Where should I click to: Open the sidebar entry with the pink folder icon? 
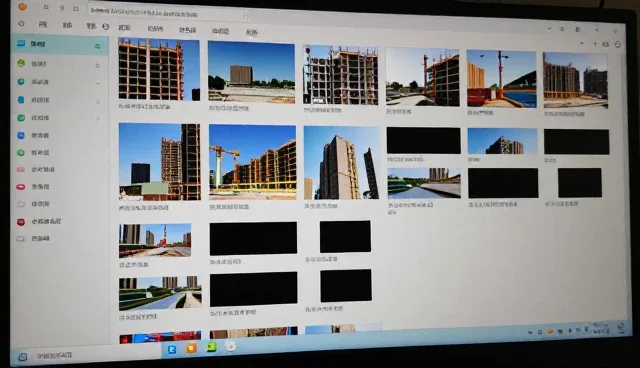tap(36, 169)
